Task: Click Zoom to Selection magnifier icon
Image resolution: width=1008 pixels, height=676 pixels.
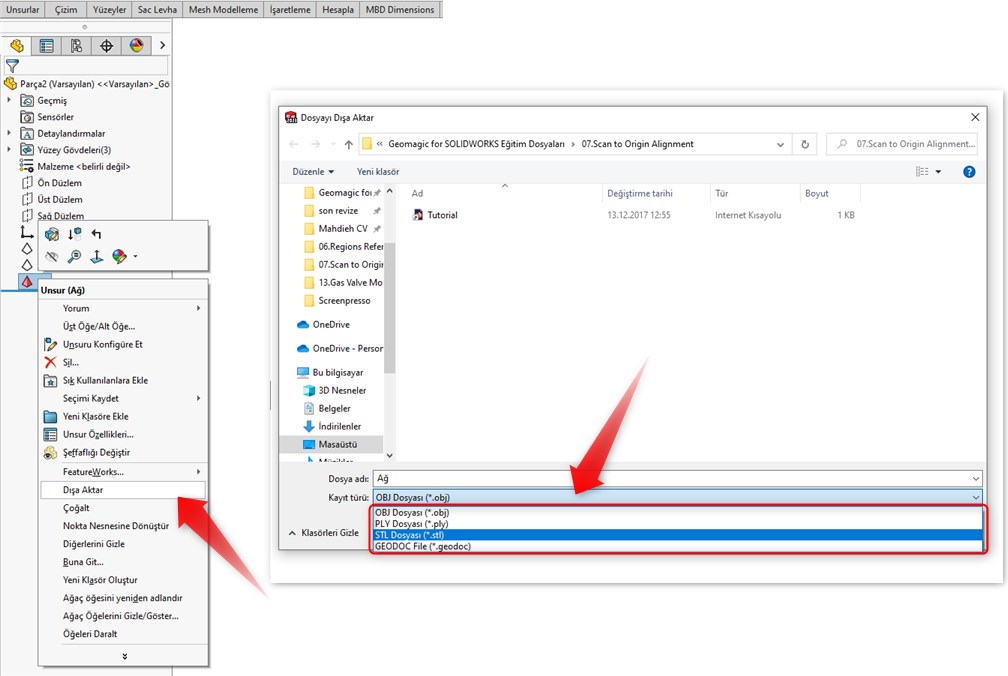Action: tap(75, 257)
